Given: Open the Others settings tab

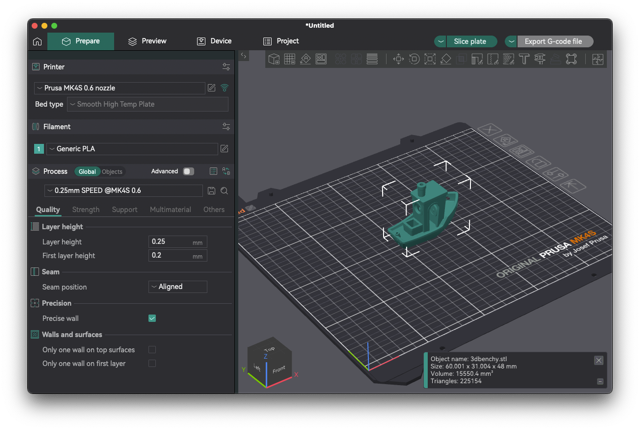Looking at the screenshot, I should [214, 209].
